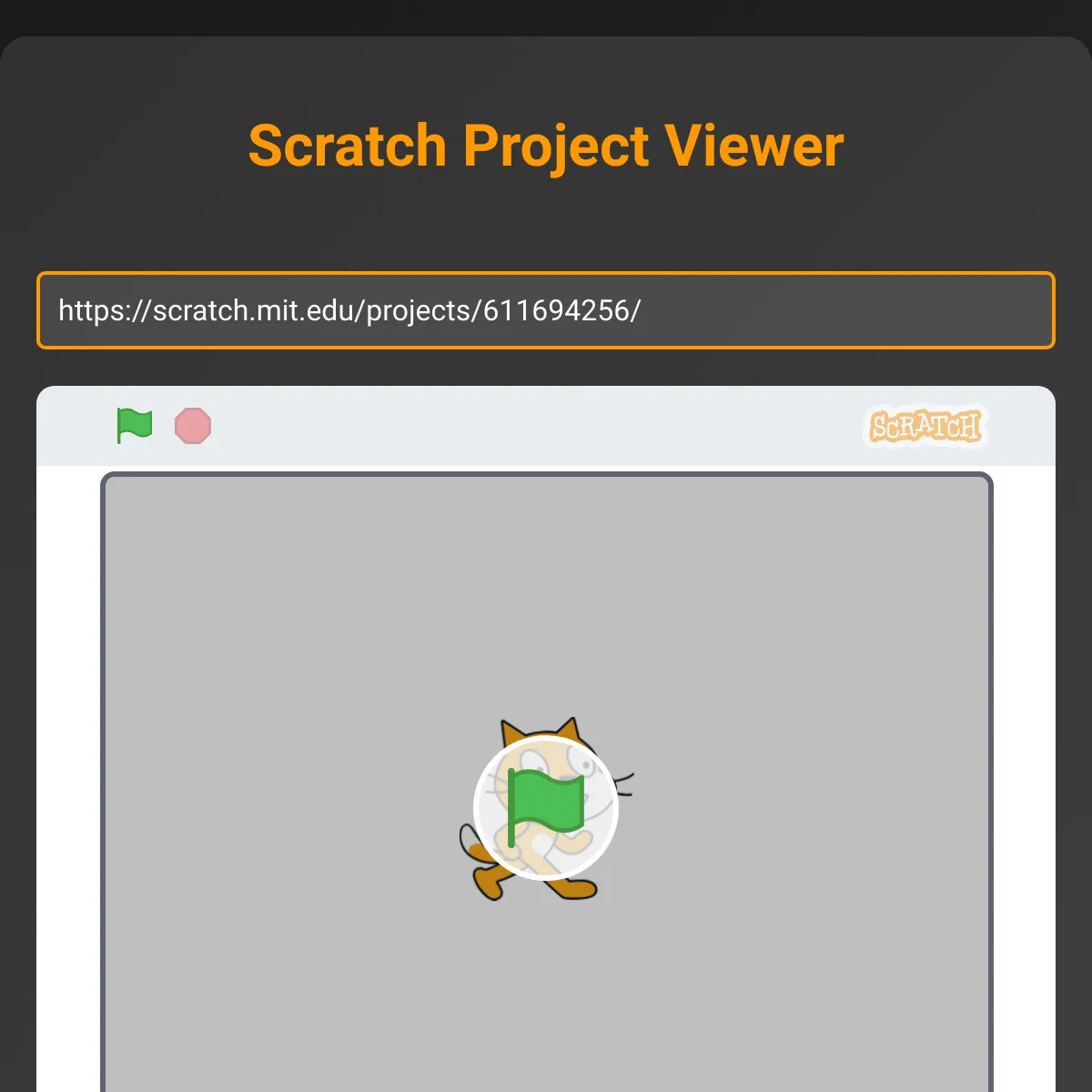Viewport: 1092px width, 1092px height.
Task: Stop the project with the red octagon
Action: pyautogui.click(x=193, y=426)
